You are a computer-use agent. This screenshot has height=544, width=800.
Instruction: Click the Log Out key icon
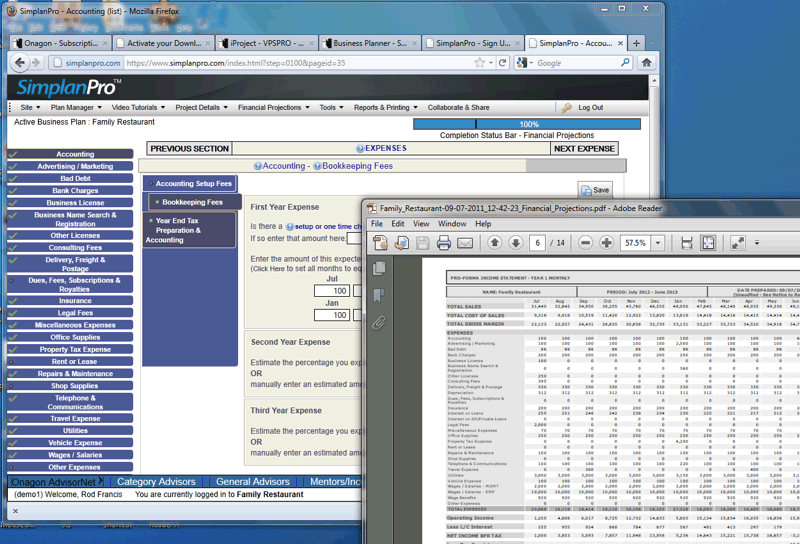(566, 108)
